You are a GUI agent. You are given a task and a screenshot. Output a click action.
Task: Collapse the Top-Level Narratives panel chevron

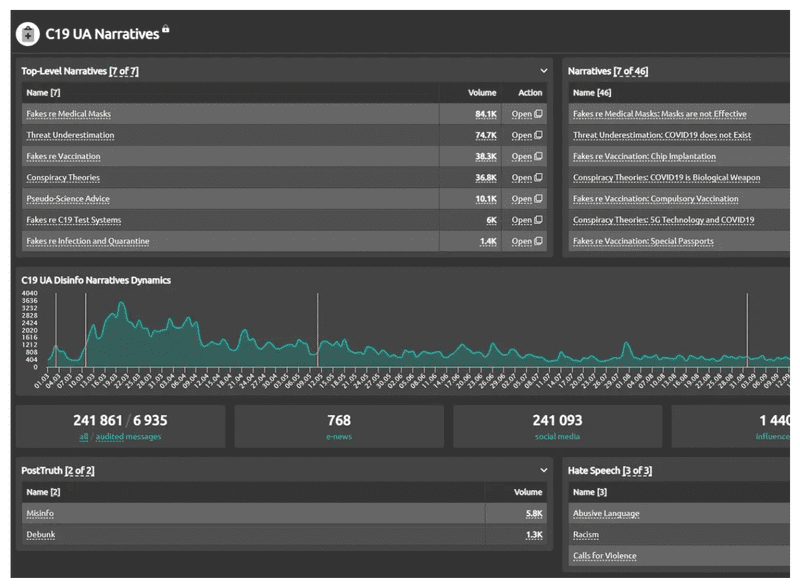coord(544,71)
